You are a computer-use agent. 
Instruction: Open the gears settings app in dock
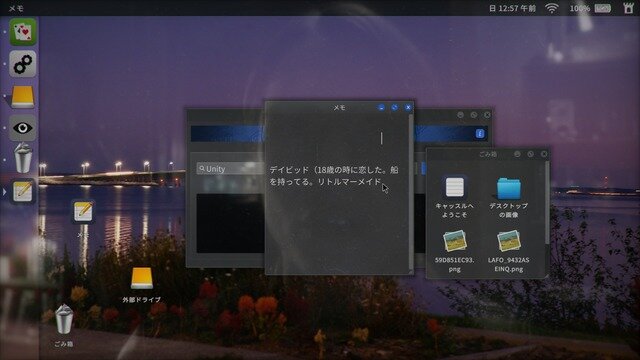click(23, 64)
